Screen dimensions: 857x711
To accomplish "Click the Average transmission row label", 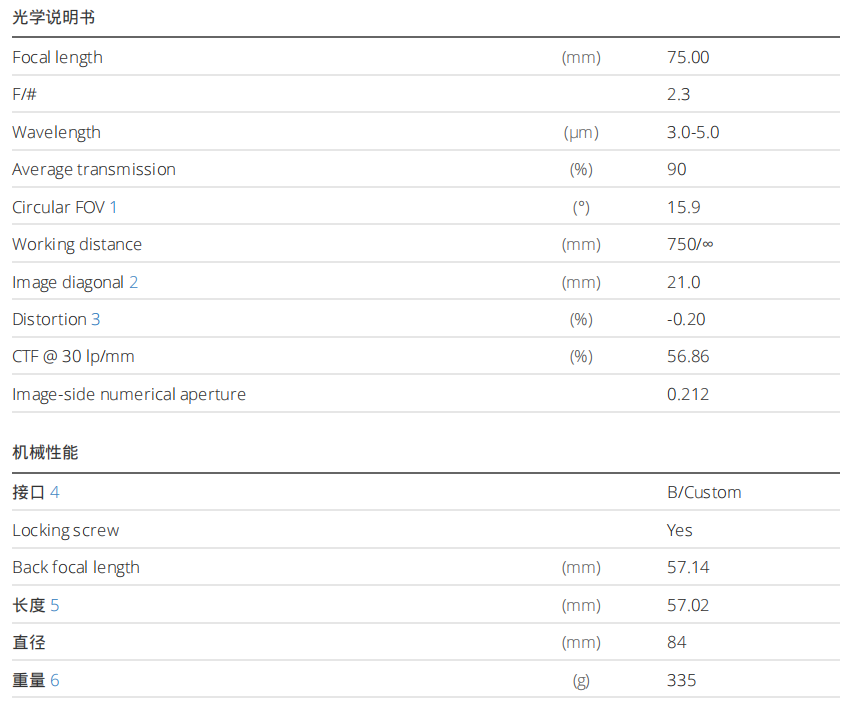I will point(94,169).
